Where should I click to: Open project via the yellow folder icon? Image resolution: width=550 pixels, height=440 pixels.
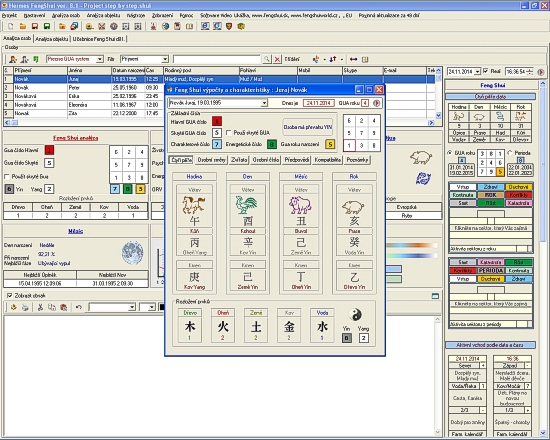(23, 26)
